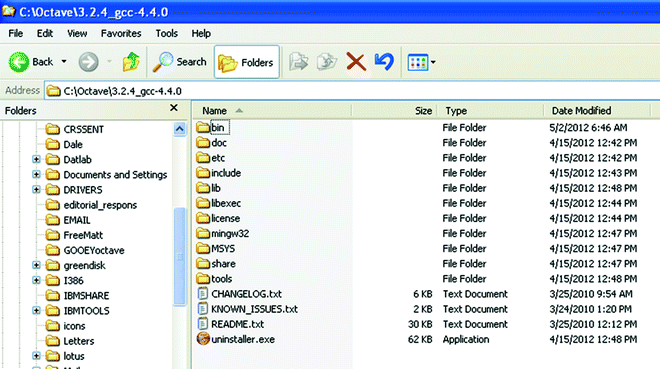The image size is (660, 369).
Task: Expand the DRIVERS tree node
Action: click(36, 190)
